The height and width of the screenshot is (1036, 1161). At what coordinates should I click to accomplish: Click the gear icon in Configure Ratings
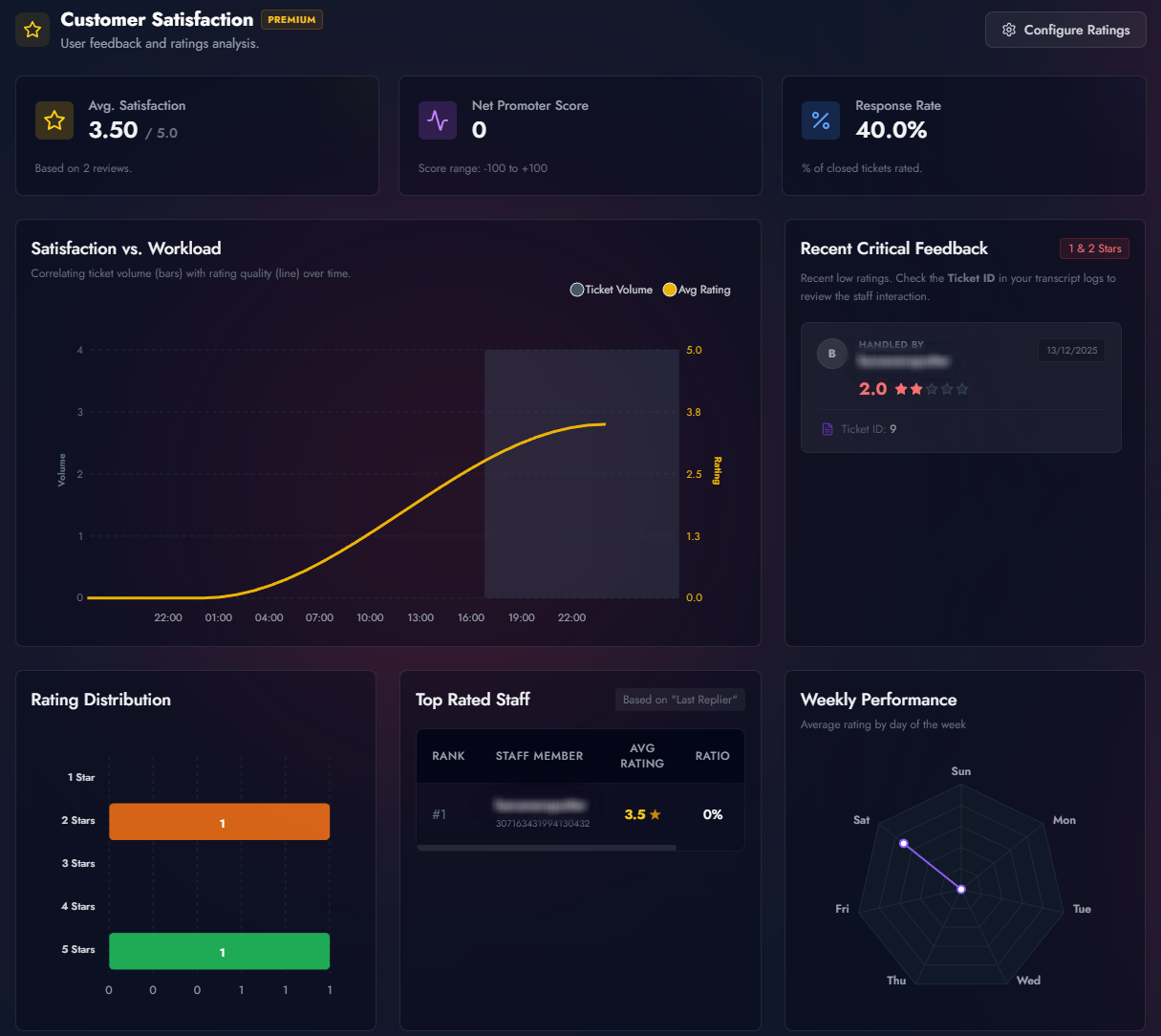(x=1008, y=30)
